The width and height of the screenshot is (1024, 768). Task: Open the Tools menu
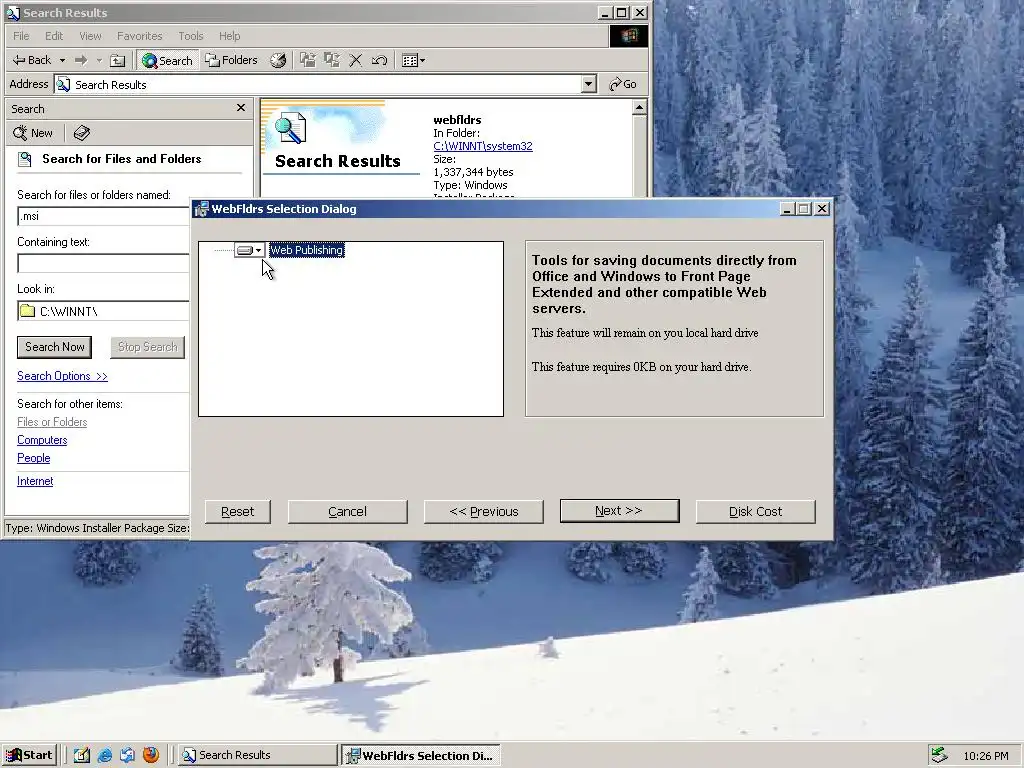pyautogui.click(x=191, y=36)
